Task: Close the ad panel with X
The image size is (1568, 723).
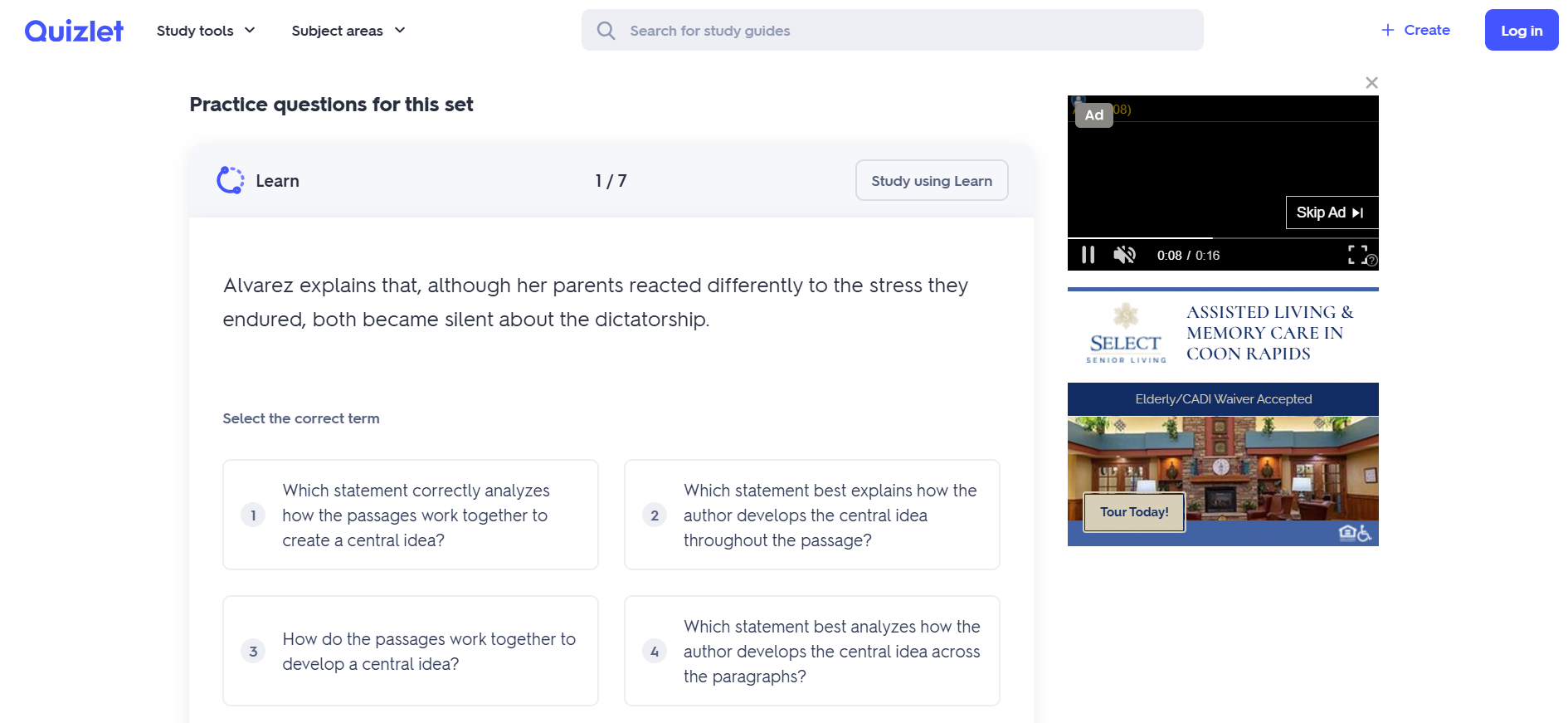Action: tap(1371, 83)
